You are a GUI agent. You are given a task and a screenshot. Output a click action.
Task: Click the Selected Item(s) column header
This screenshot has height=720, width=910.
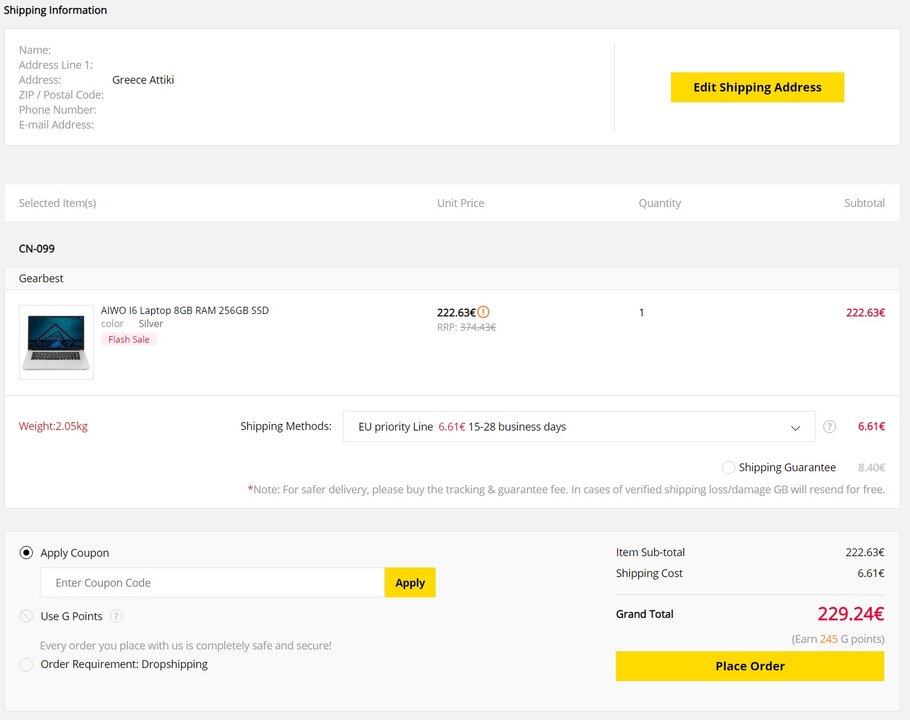(57, 203)
